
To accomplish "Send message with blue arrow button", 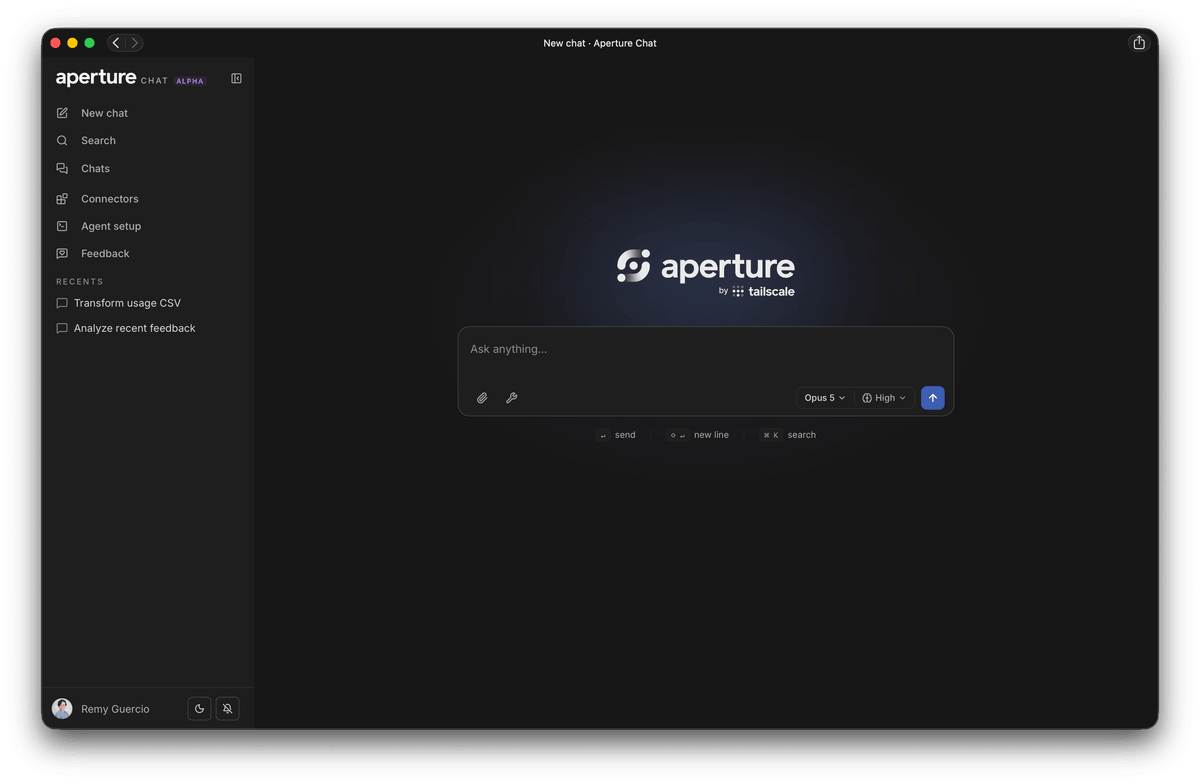I will 932,398.
